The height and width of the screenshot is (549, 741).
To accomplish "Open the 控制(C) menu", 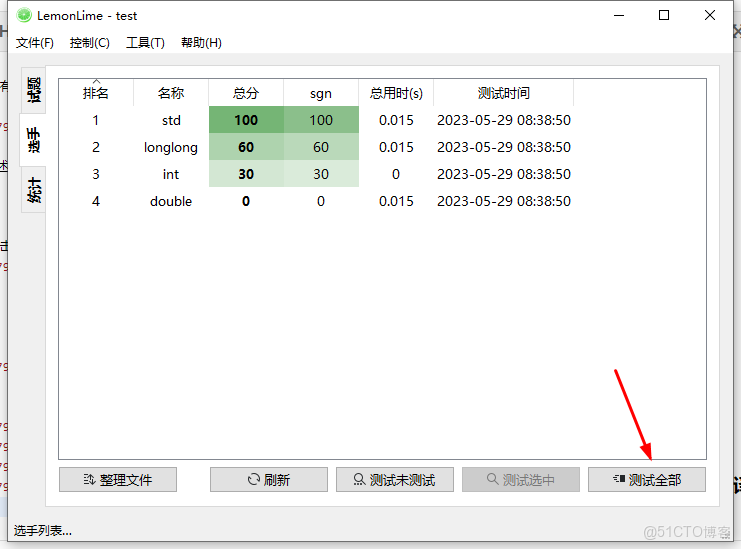I will (x=89, y=43).
